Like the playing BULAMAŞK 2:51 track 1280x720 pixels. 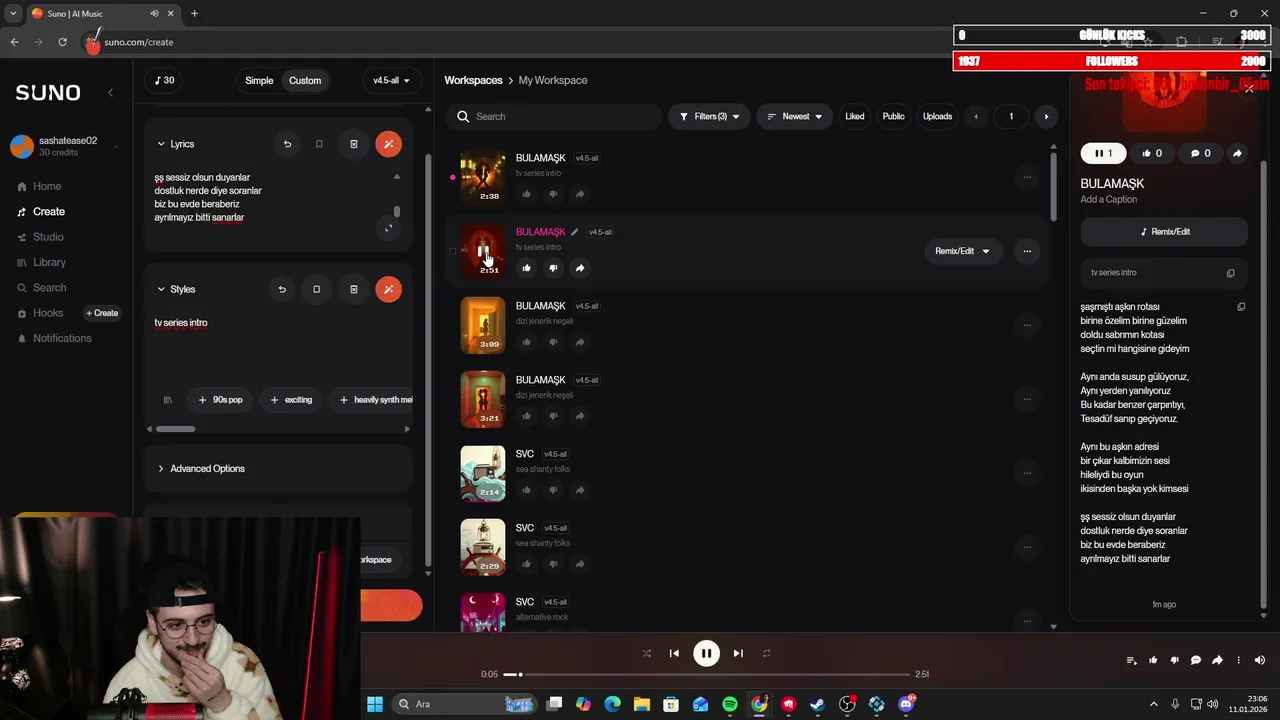pos(526,268)
